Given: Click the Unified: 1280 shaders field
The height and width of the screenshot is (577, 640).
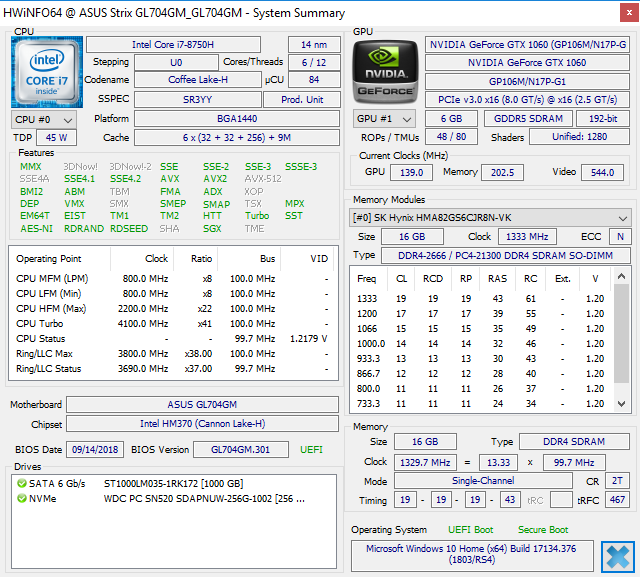Looking at the screenshot, I should pyautogui.click(x=580, y=137).
